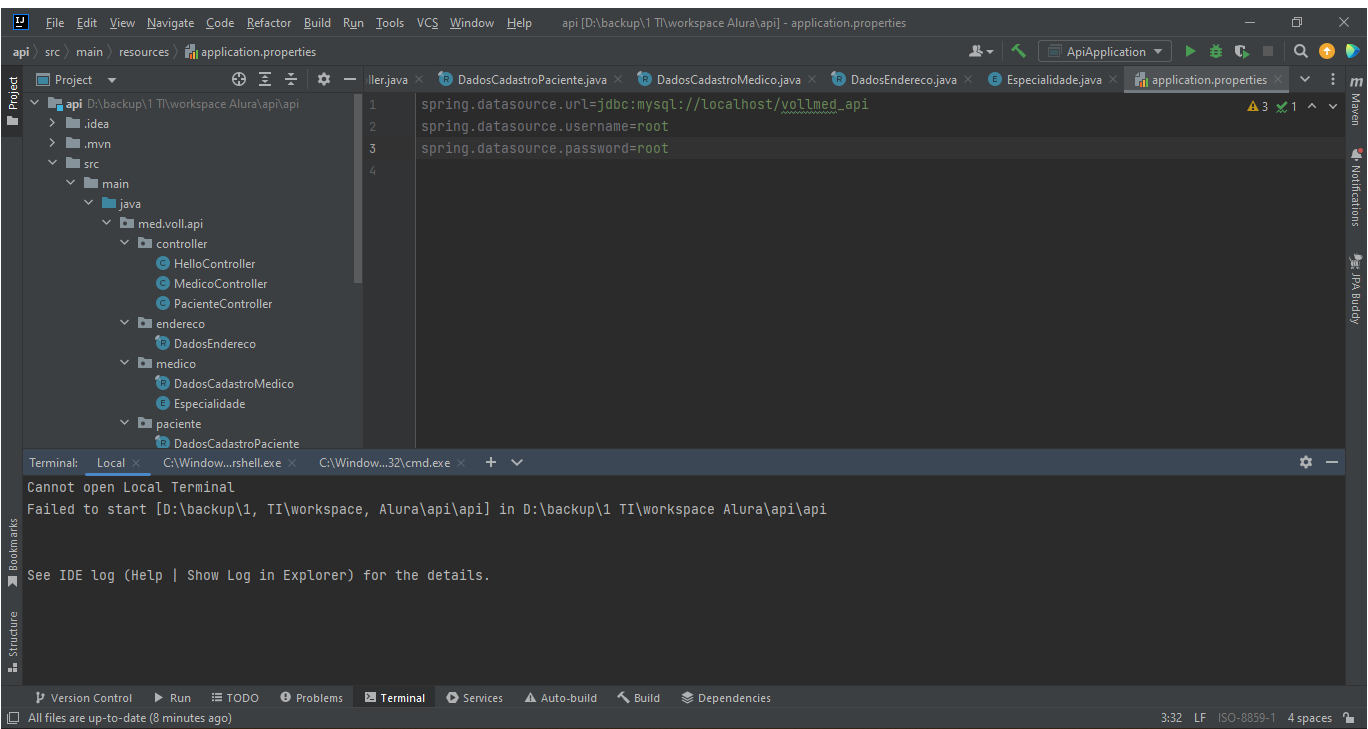The height and width of the screenshot is (729, 1368).
Task: Switch to Especialidade.java editor tab
Action: click(1053, 79)
